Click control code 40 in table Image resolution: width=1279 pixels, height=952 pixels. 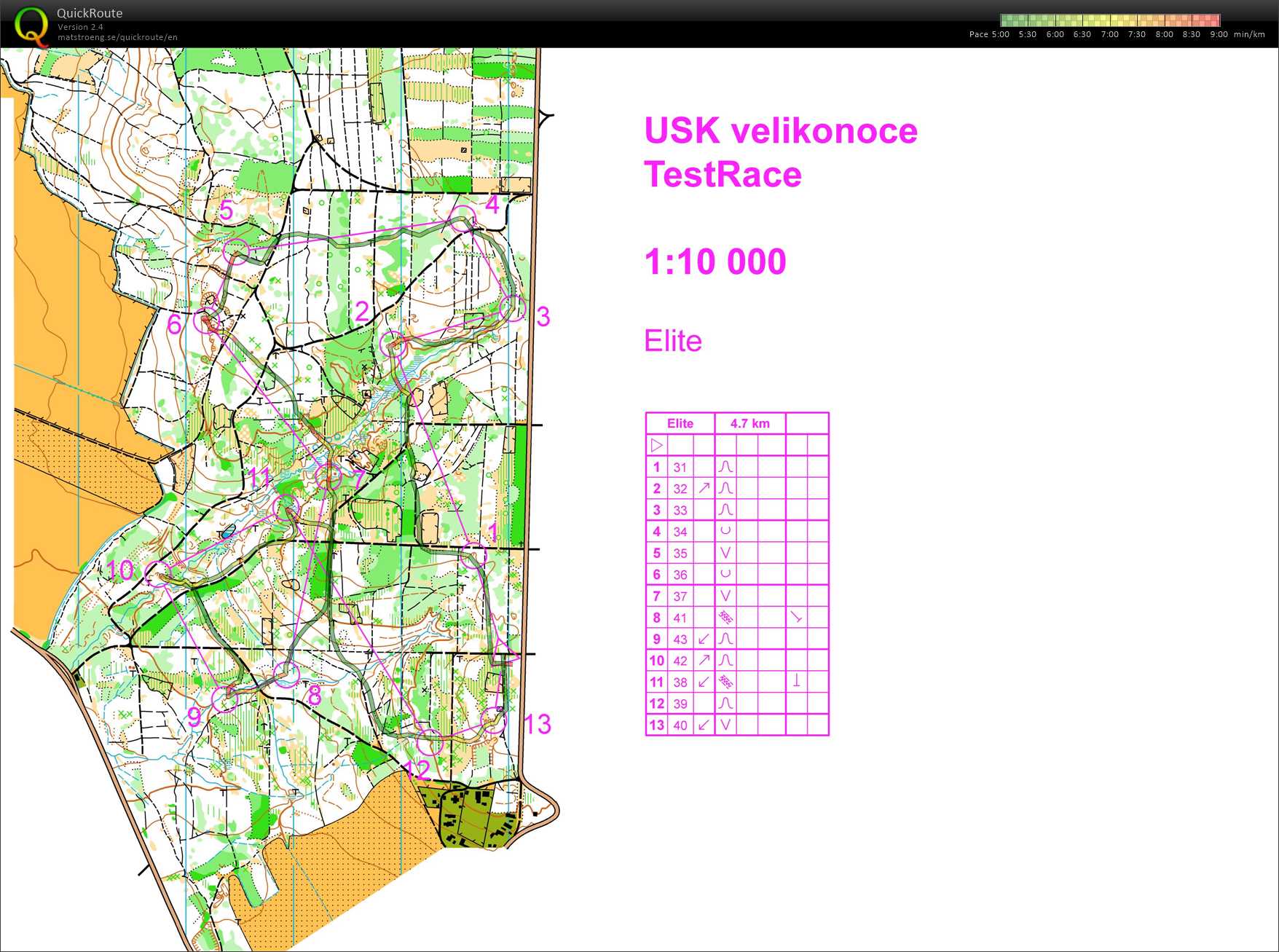tap(680, 725)
